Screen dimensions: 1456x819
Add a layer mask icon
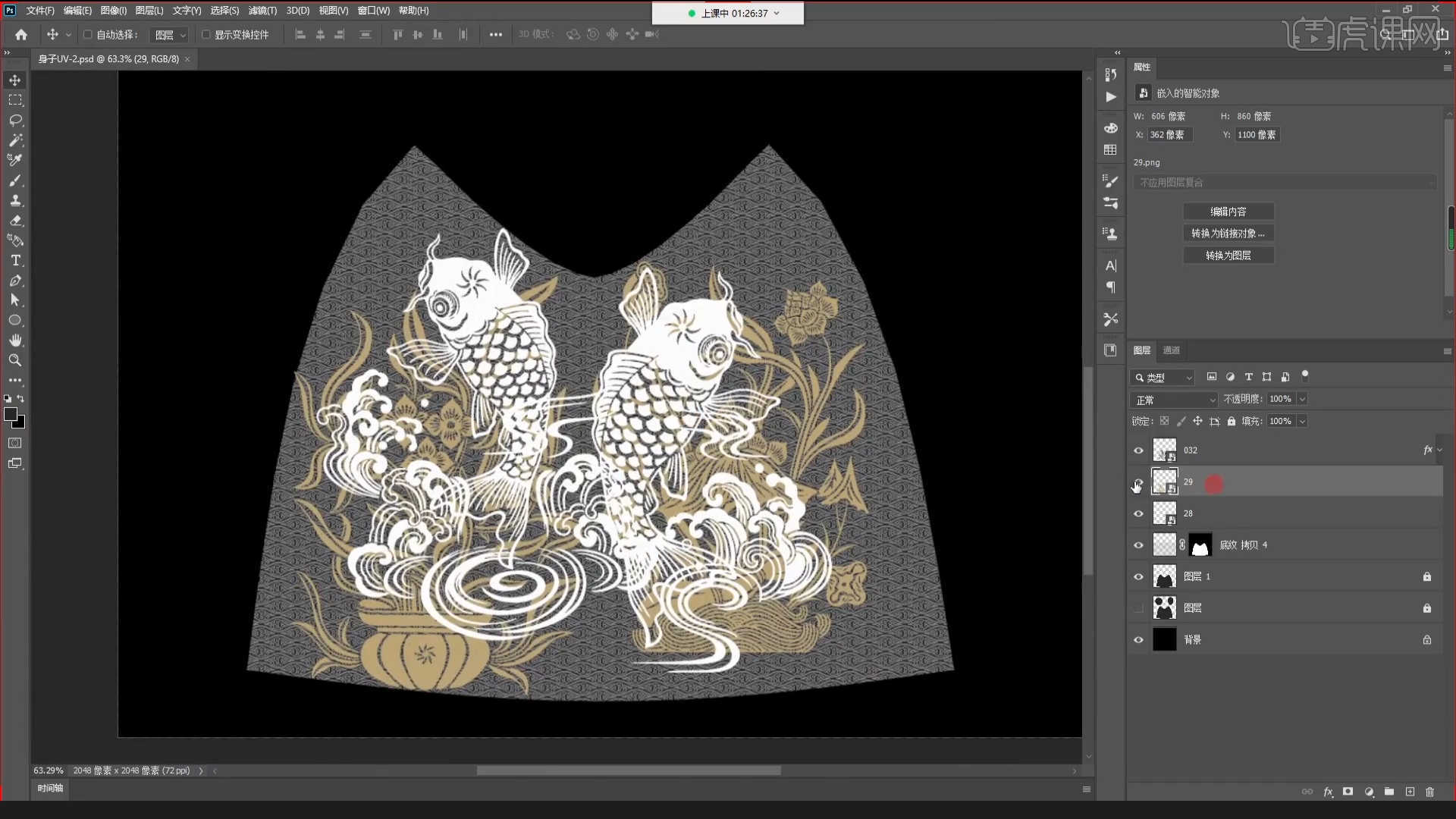click(1348, 792)
